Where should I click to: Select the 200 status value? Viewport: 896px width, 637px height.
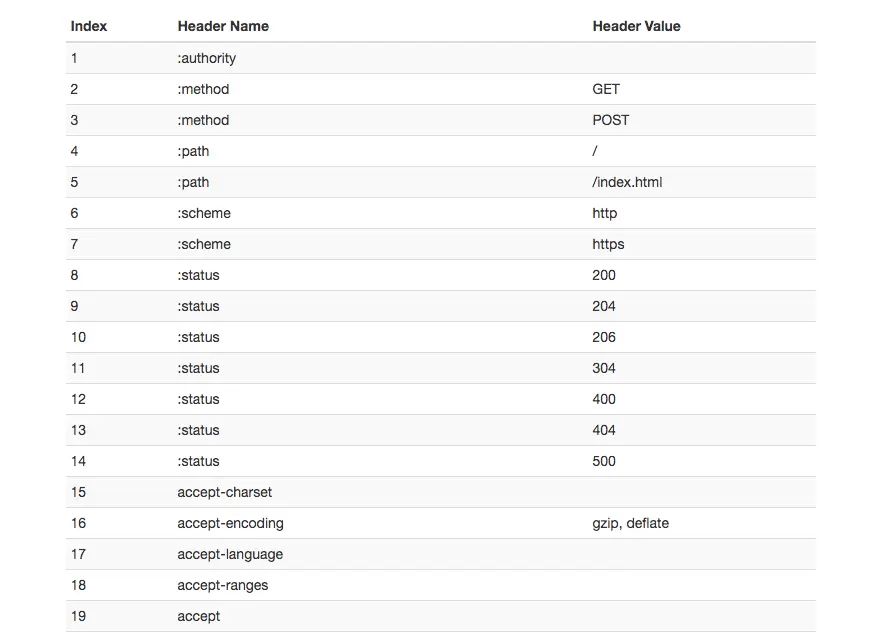604,275
